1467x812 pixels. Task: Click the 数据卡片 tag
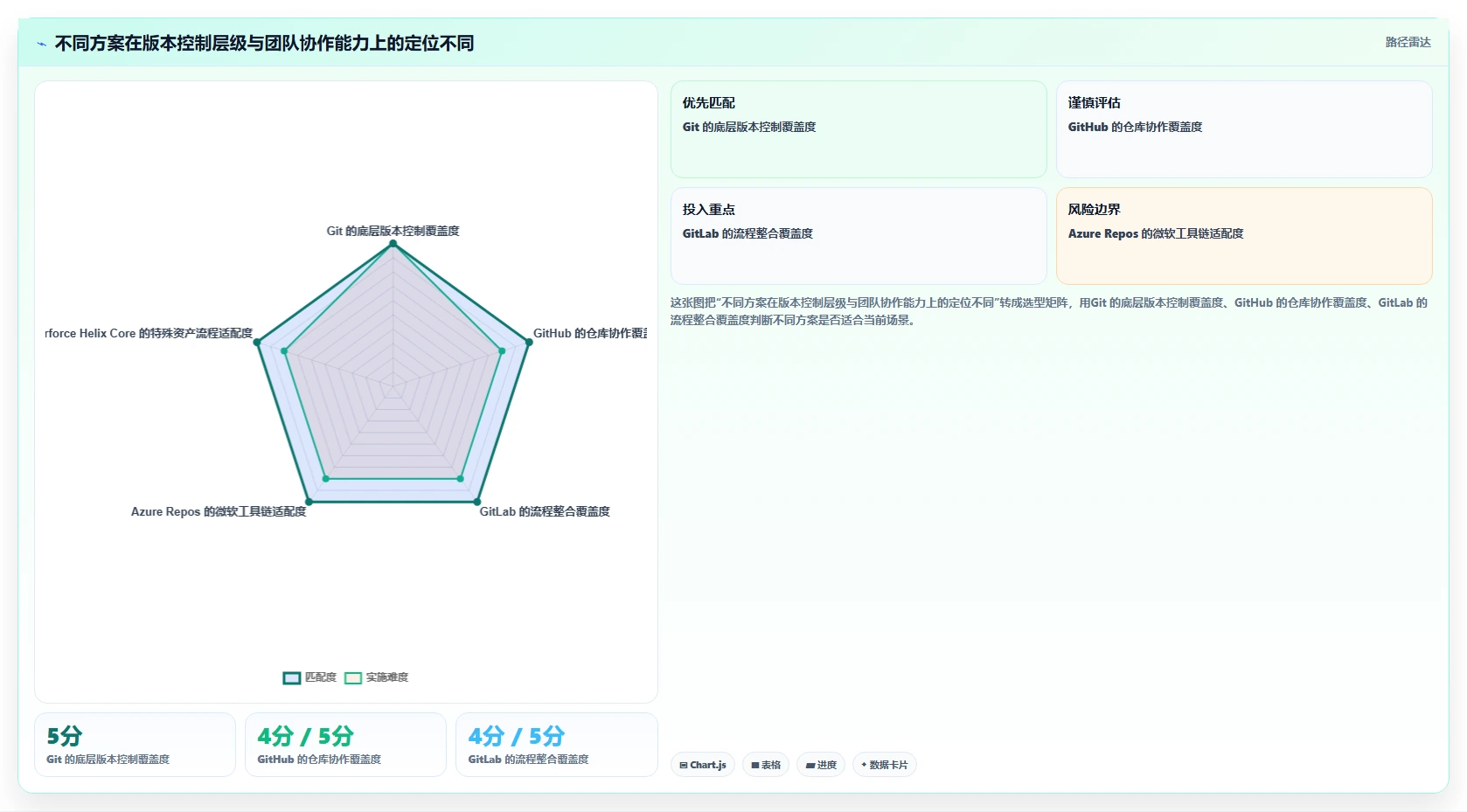click(x=885, y=765)
